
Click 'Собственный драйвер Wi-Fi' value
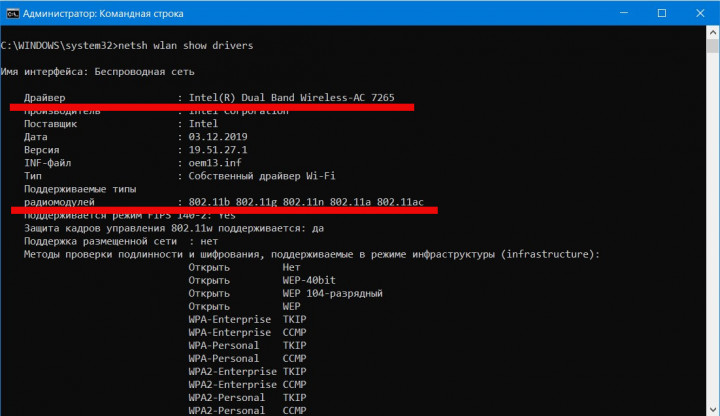click(x=262, y=176)
